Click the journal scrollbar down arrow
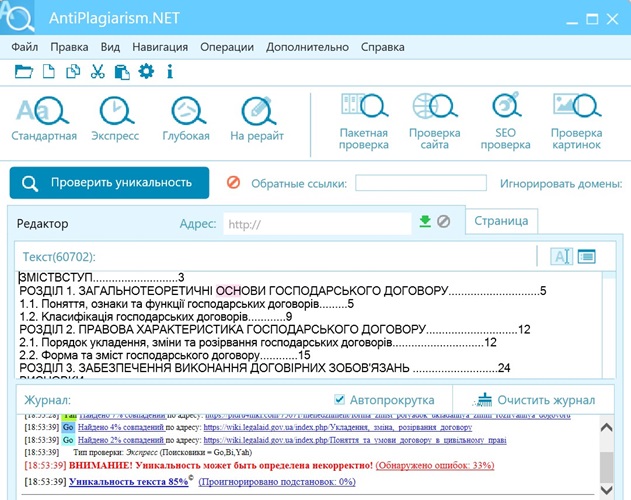Screen dimensions: 631x500 [x=606, y=490]
